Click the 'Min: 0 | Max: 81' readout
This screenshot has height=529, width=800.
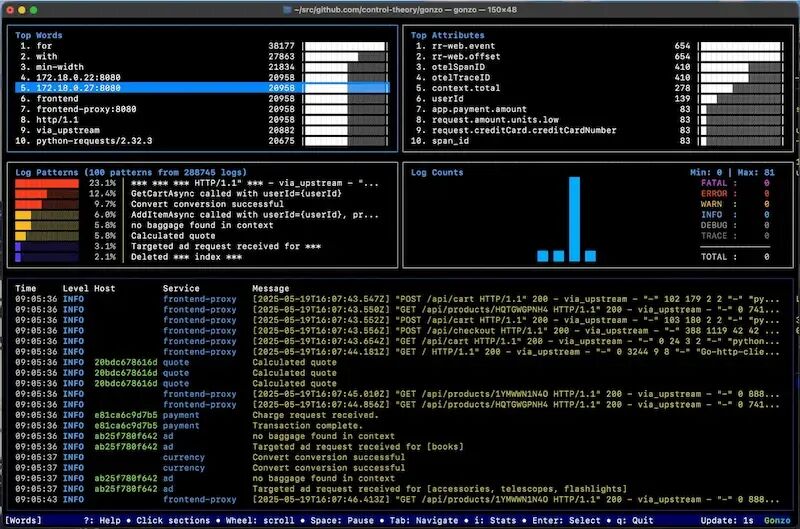(732, 172)
